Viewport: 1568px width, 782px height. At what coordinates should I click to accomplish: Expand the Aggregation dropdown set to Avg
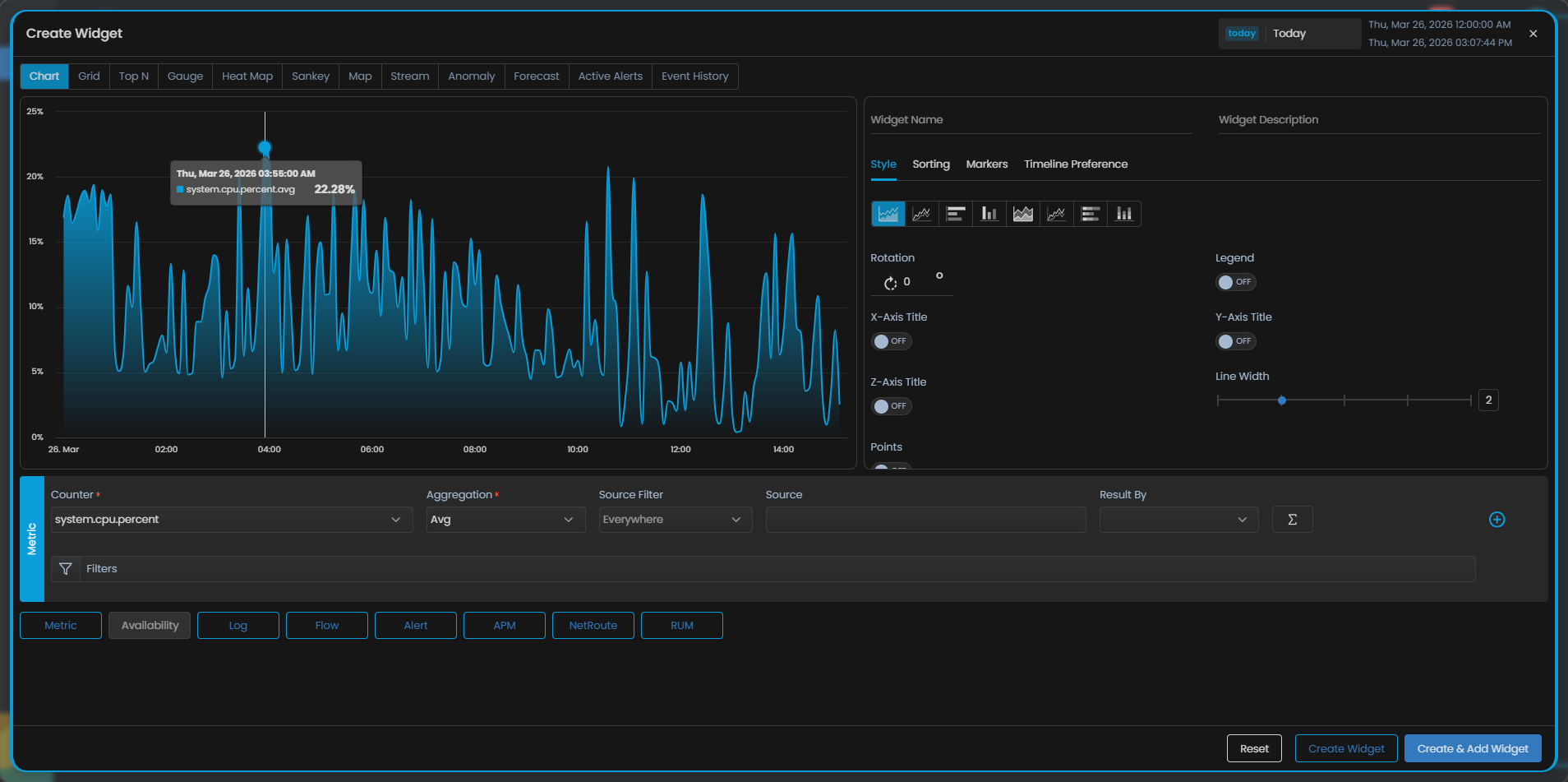click(x=505, y=520)
